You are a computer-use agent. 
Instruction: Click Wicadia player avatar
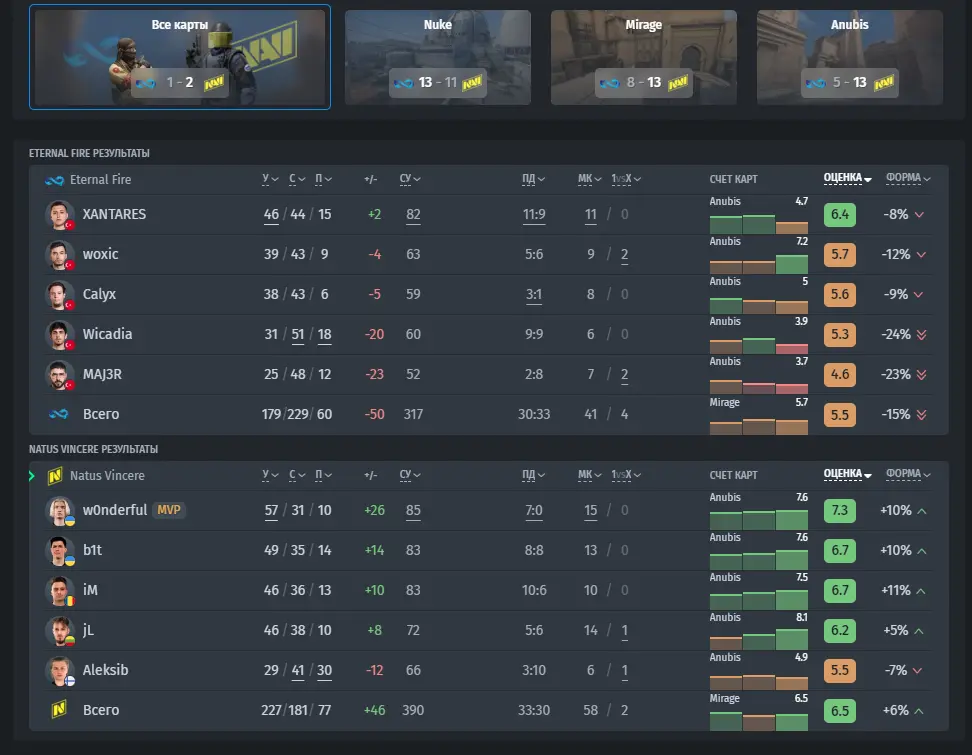click(x=60, y=335)
